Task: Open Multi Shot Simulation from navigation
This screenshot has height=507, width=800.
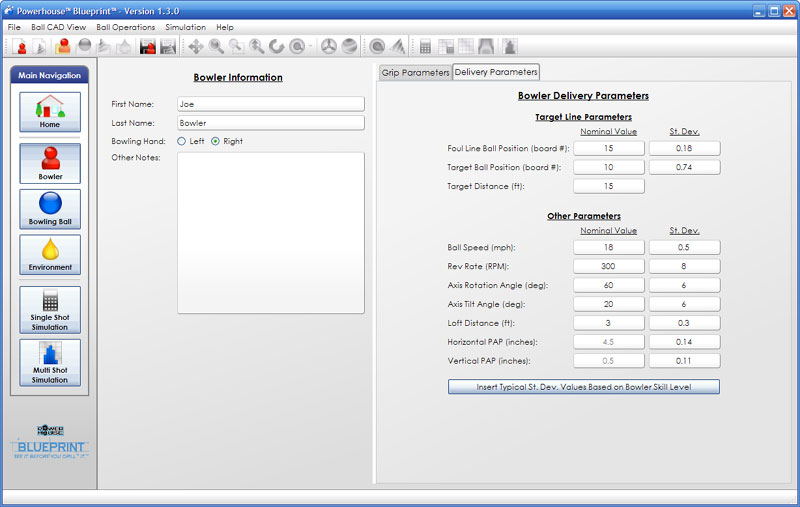Action: point(50,363)
